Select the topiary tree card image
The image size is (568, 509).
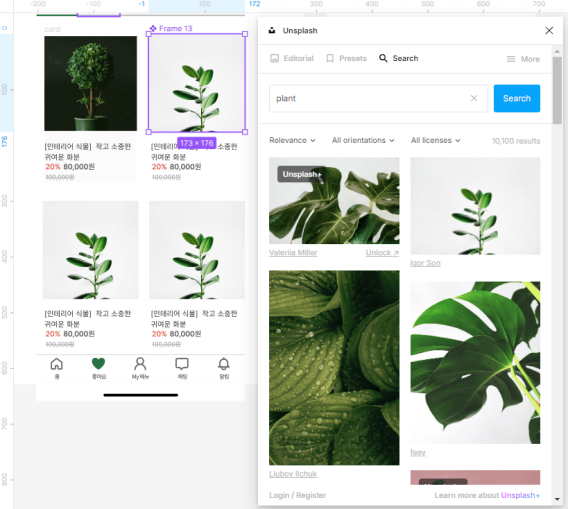click(x=91, y=83)
